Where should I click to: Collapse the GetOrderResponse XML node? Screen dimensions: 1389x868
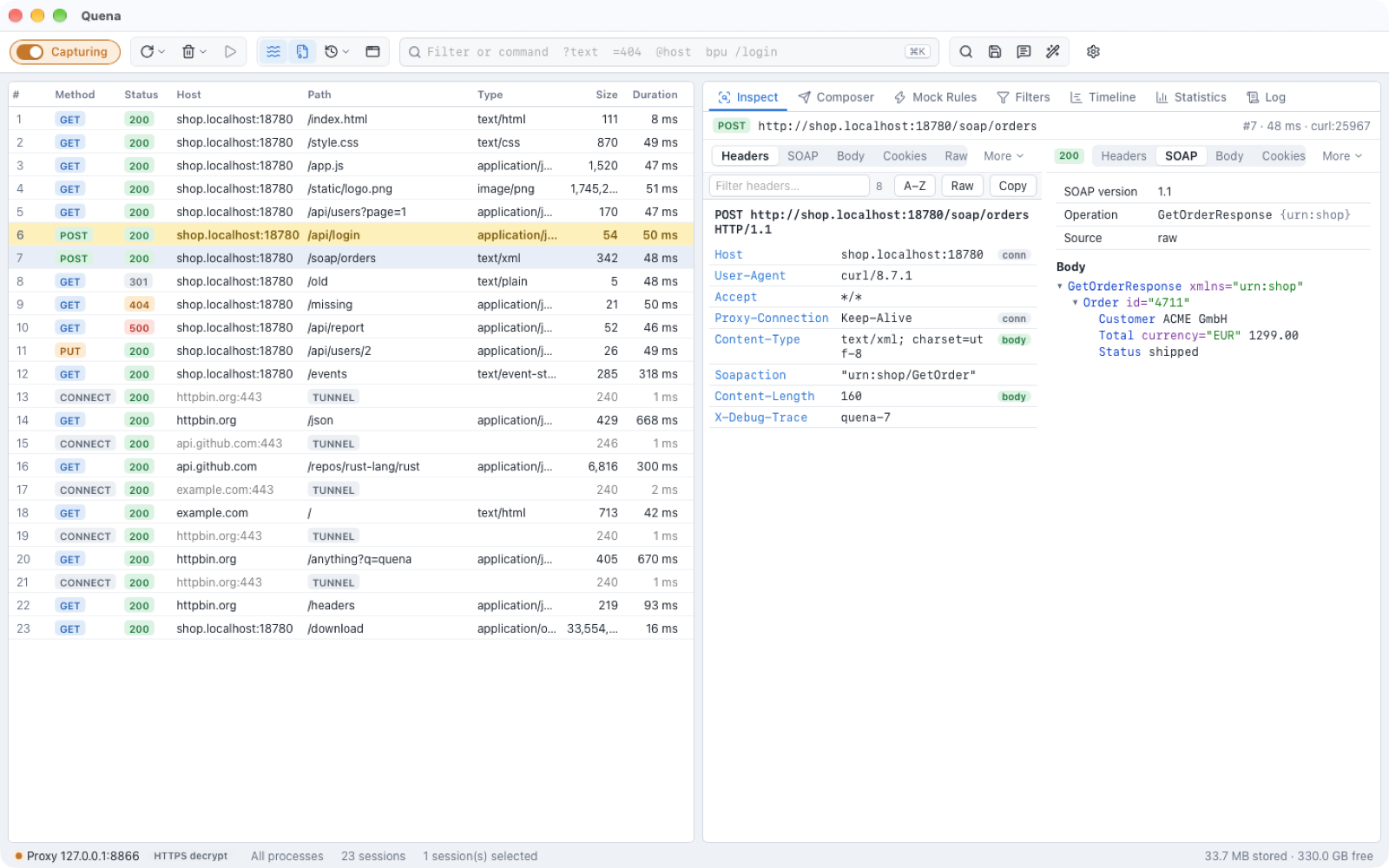tap(1060, 286)
